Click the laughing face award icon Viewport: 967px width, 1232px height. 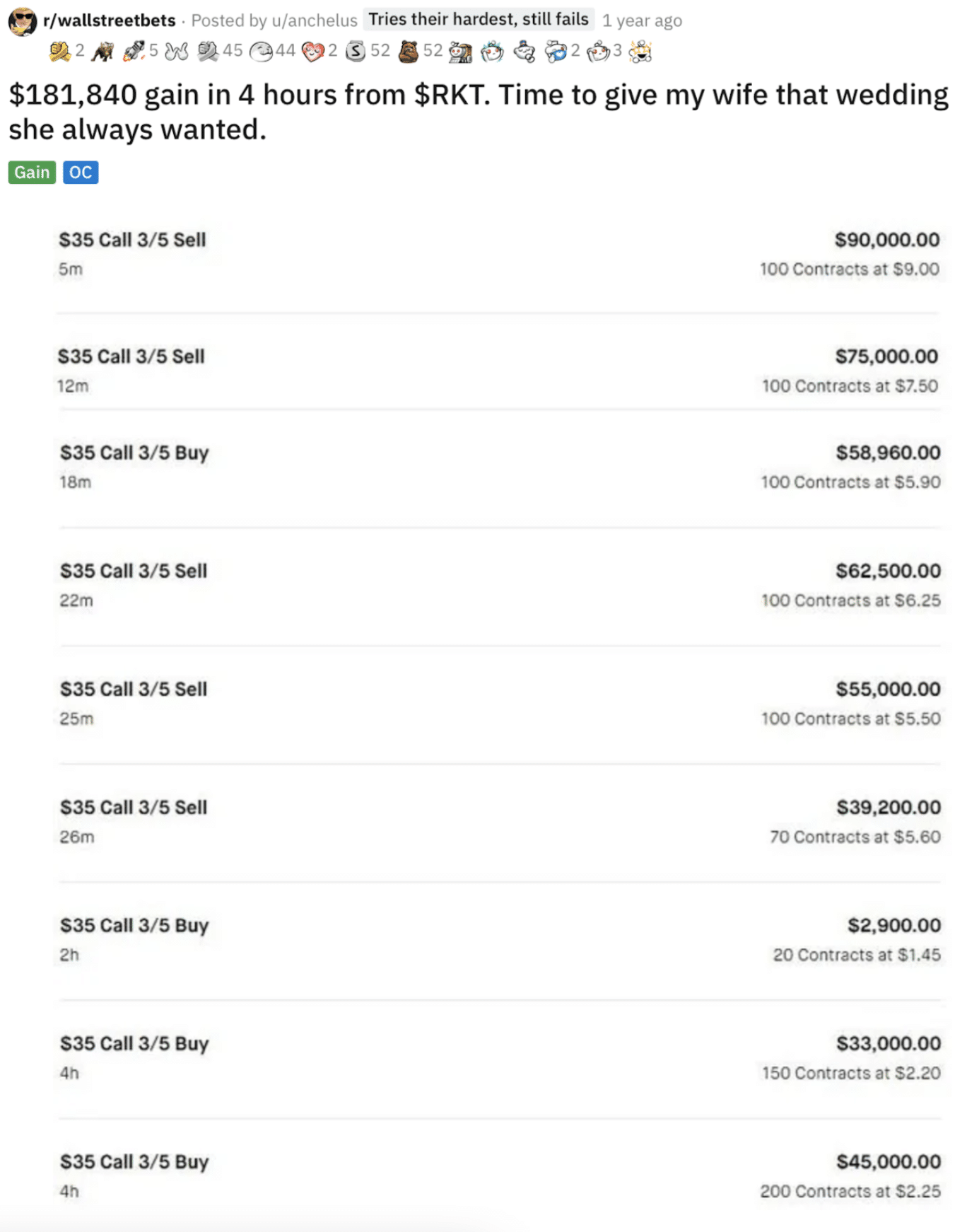point(262,51)
